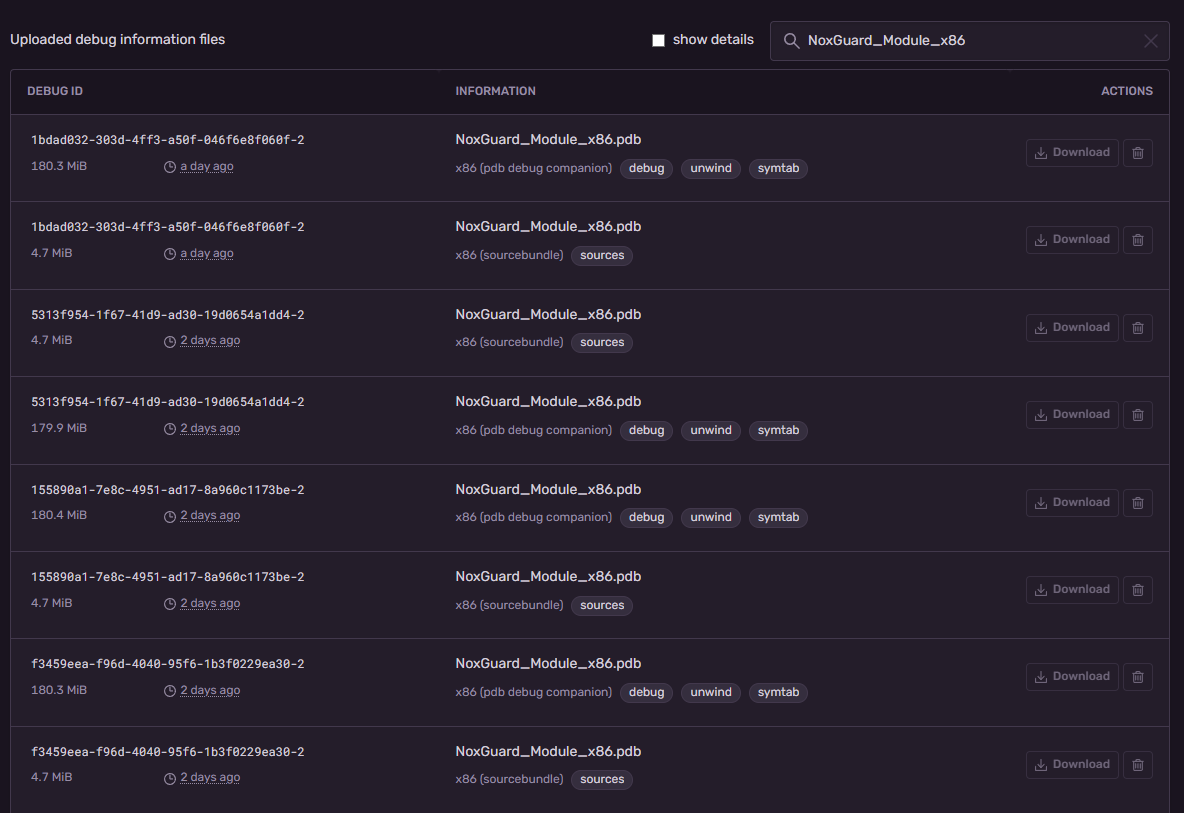
Task: Click the DEBUG ID column header
Action: click(55, 91)
